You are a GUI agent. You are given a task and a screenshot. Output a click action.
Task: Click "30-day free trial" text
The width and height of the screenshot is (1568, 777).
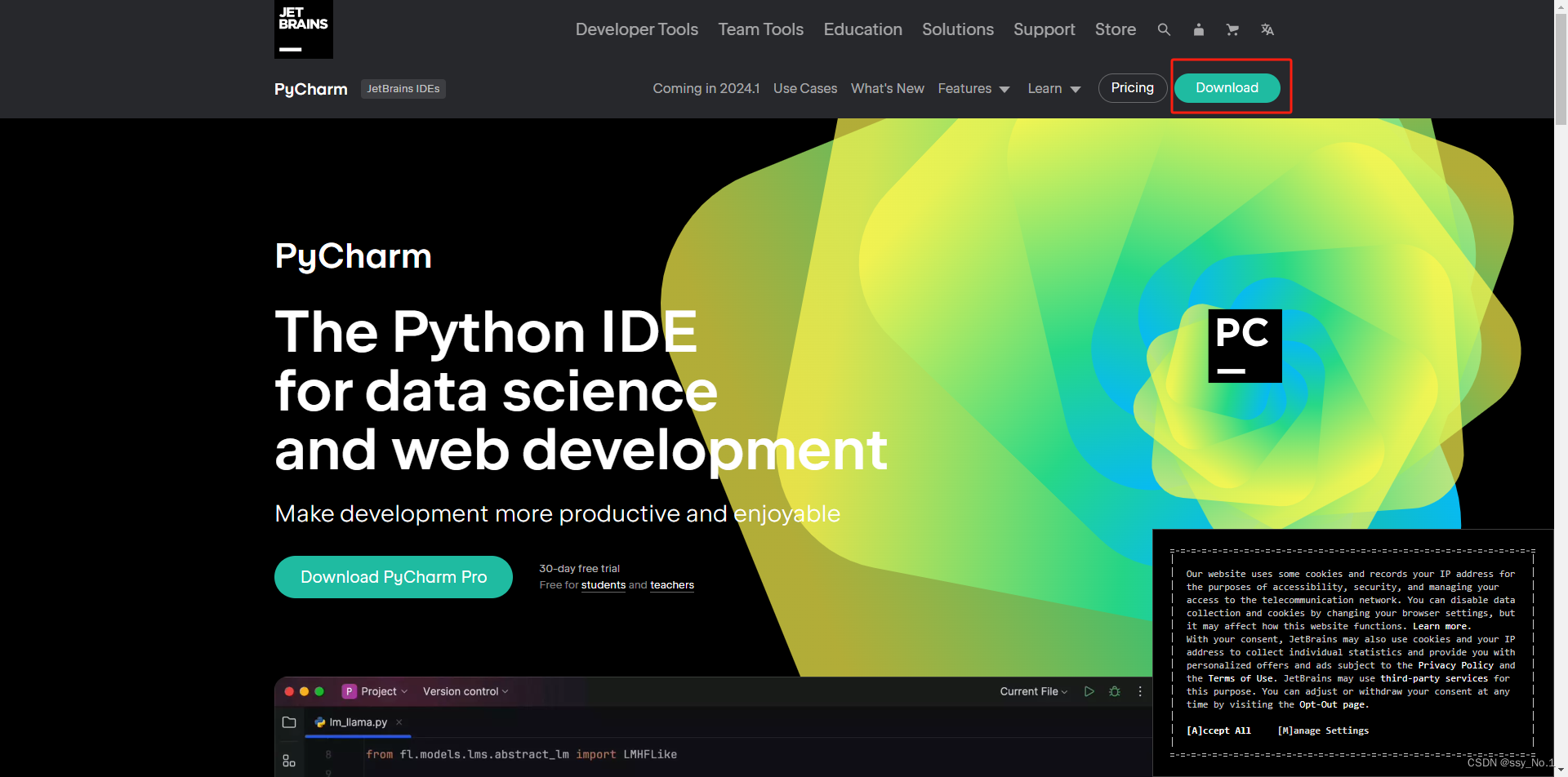(x=579, y=569)
